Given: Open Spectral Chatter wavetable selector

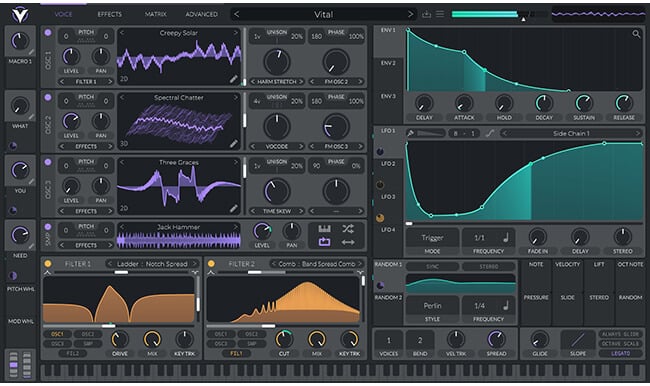Looking at the screenshot, I should point(179,97).
